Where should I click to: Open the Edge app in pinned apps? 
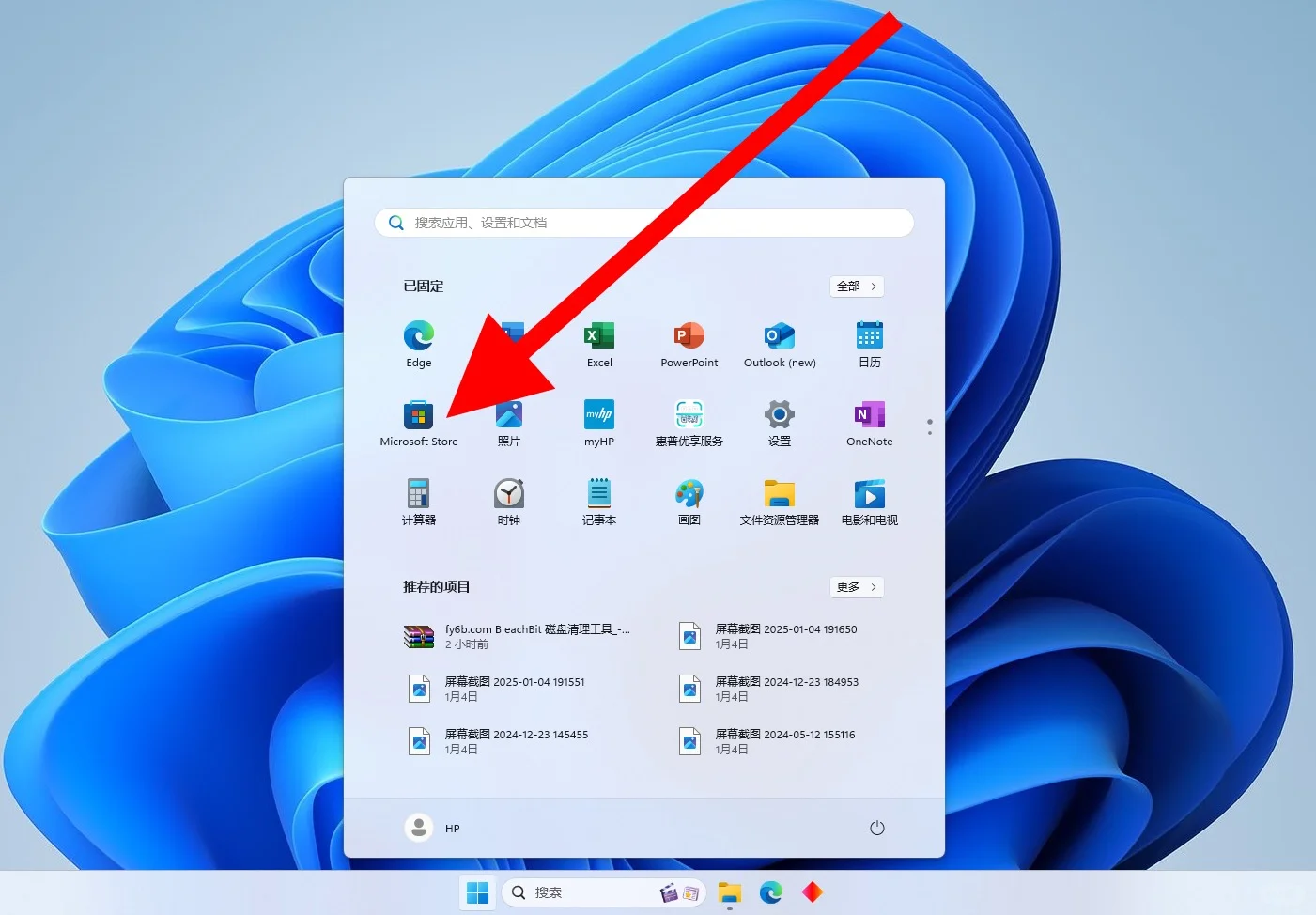click(419, 345)
